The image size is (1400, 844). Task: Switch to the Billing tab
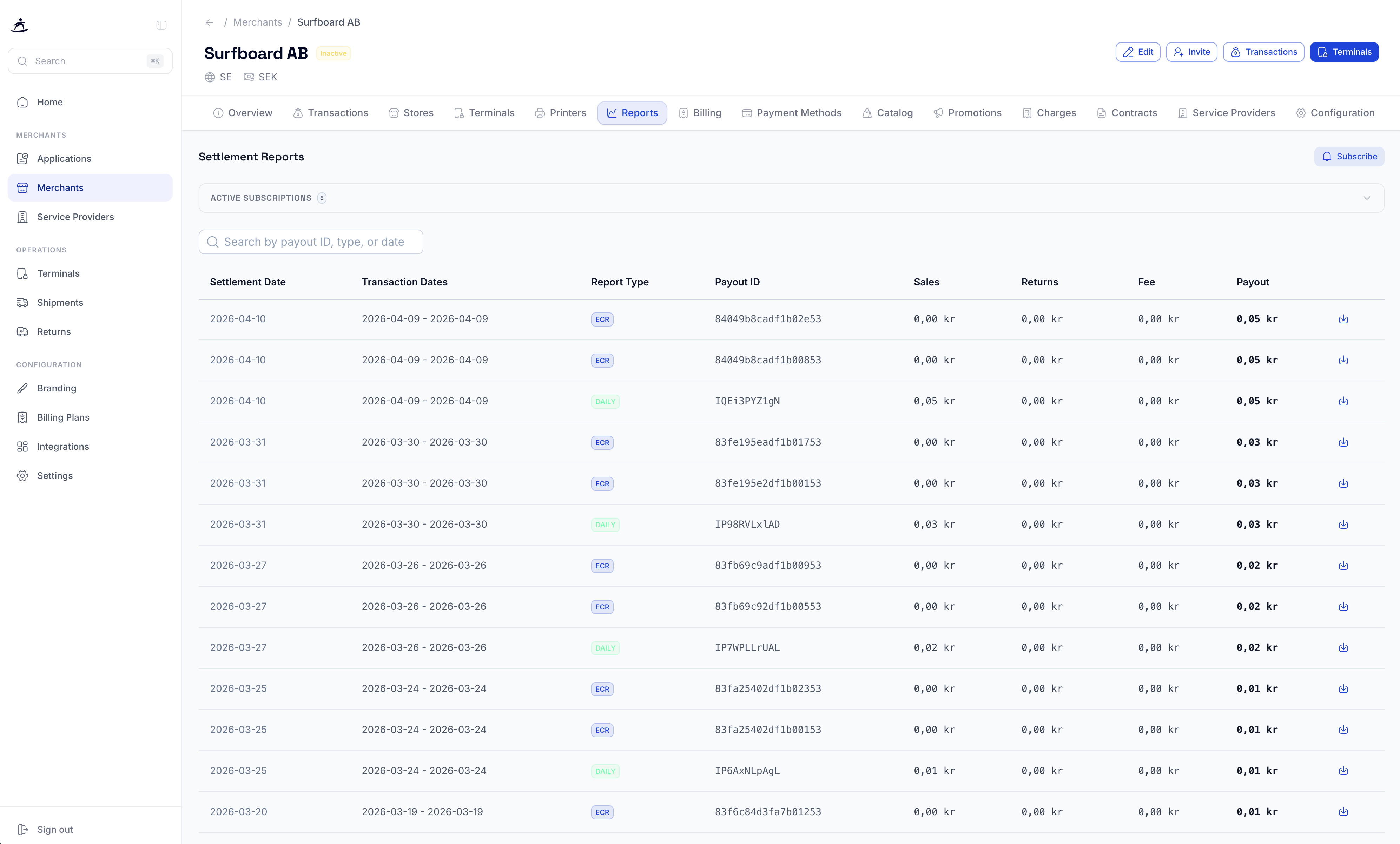coord(700,113)
